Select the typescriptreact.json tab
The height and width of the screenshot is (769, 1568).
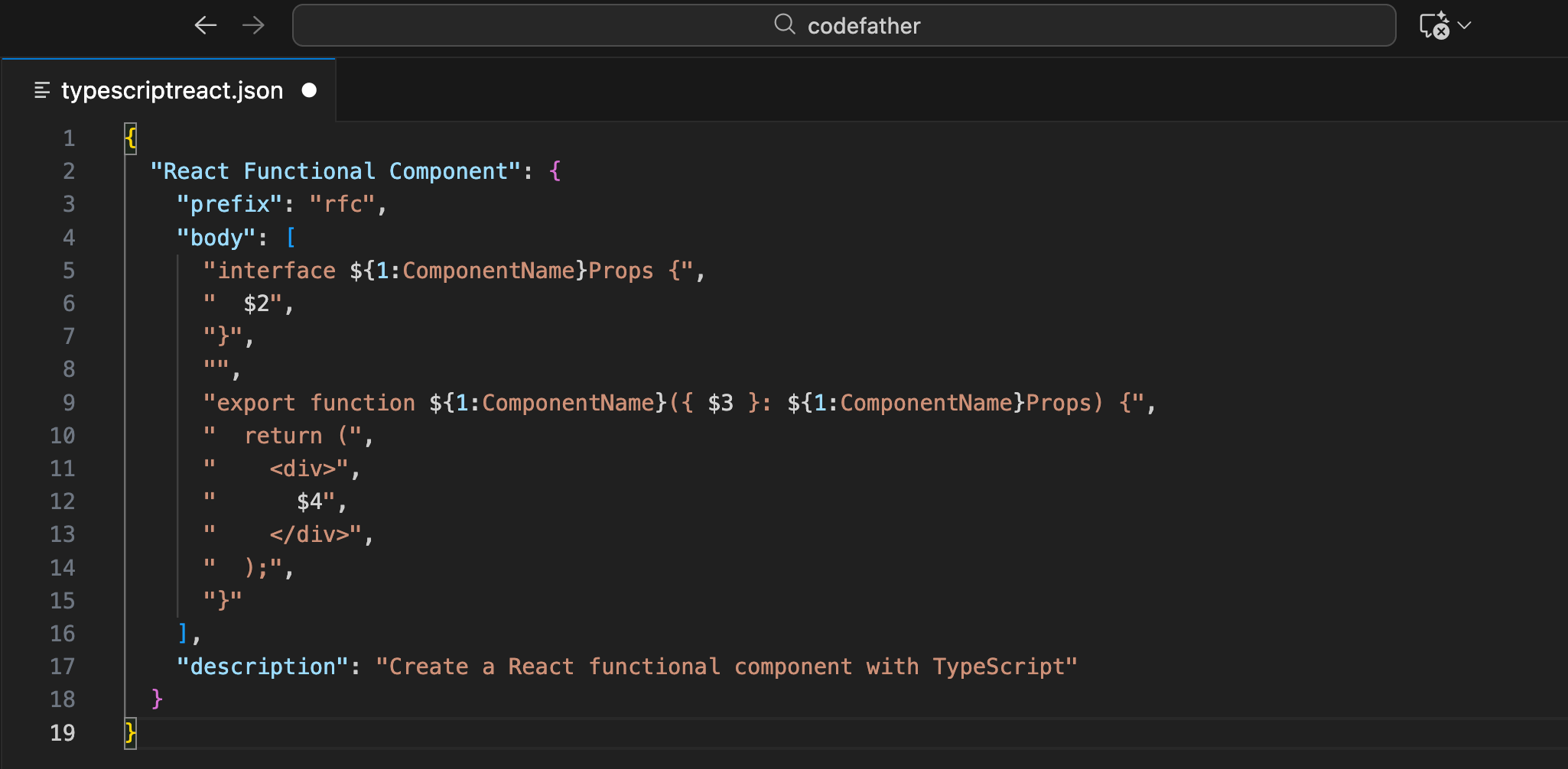(171, 90)
